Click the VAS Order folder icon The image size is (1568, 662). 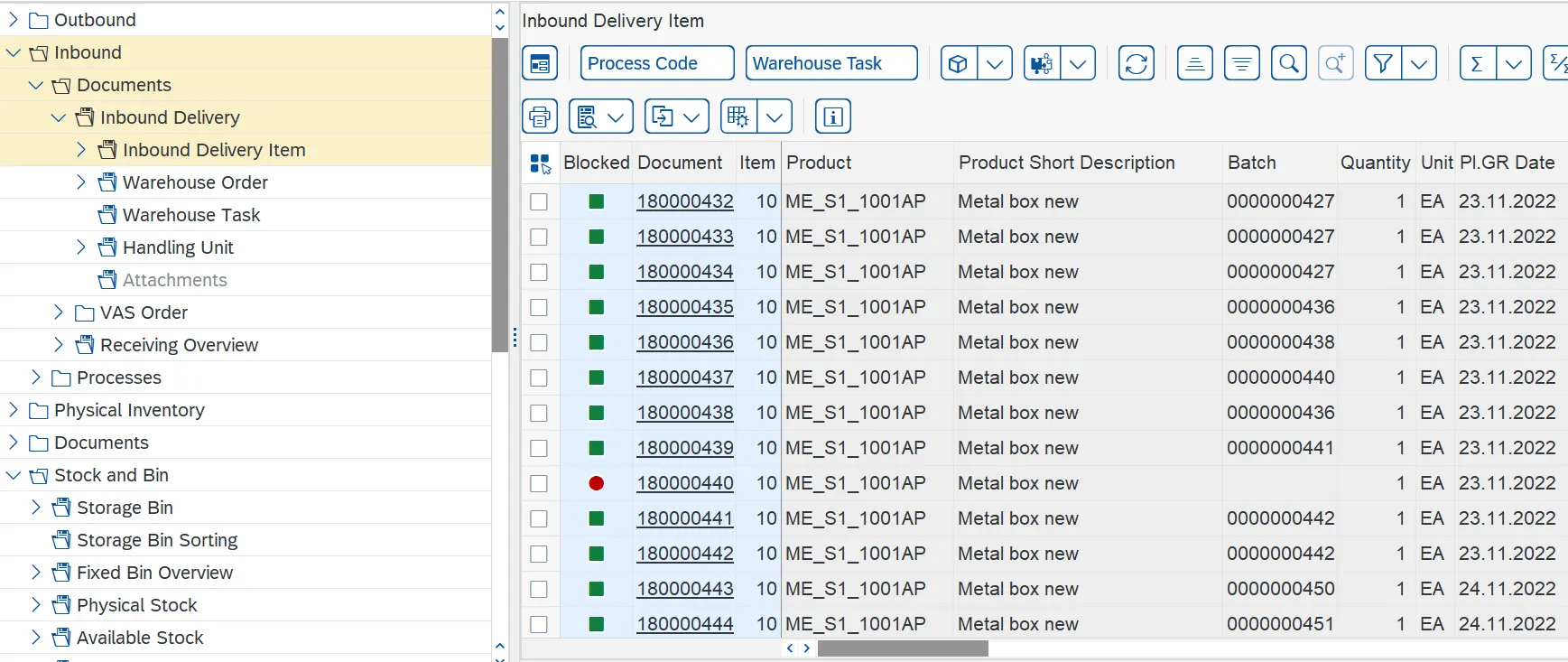pos(85,312)
